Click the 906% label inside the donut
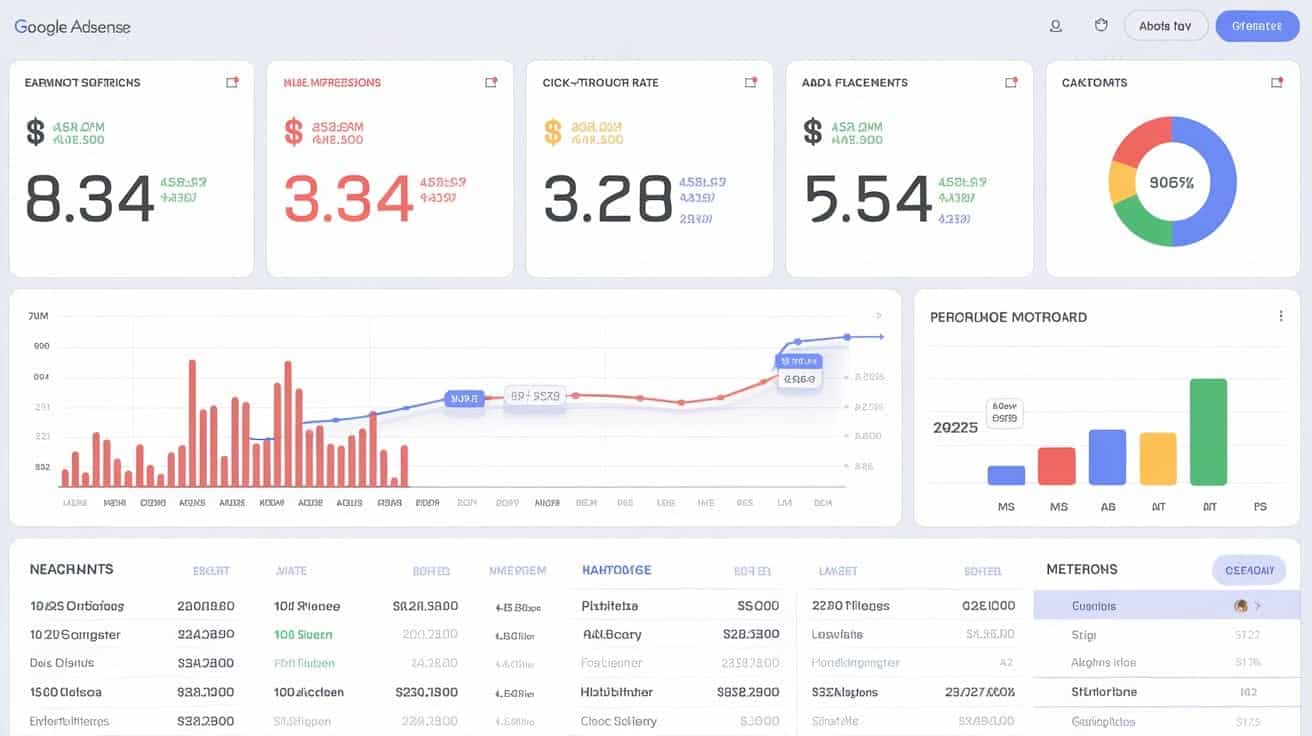 coord(1172,183)
